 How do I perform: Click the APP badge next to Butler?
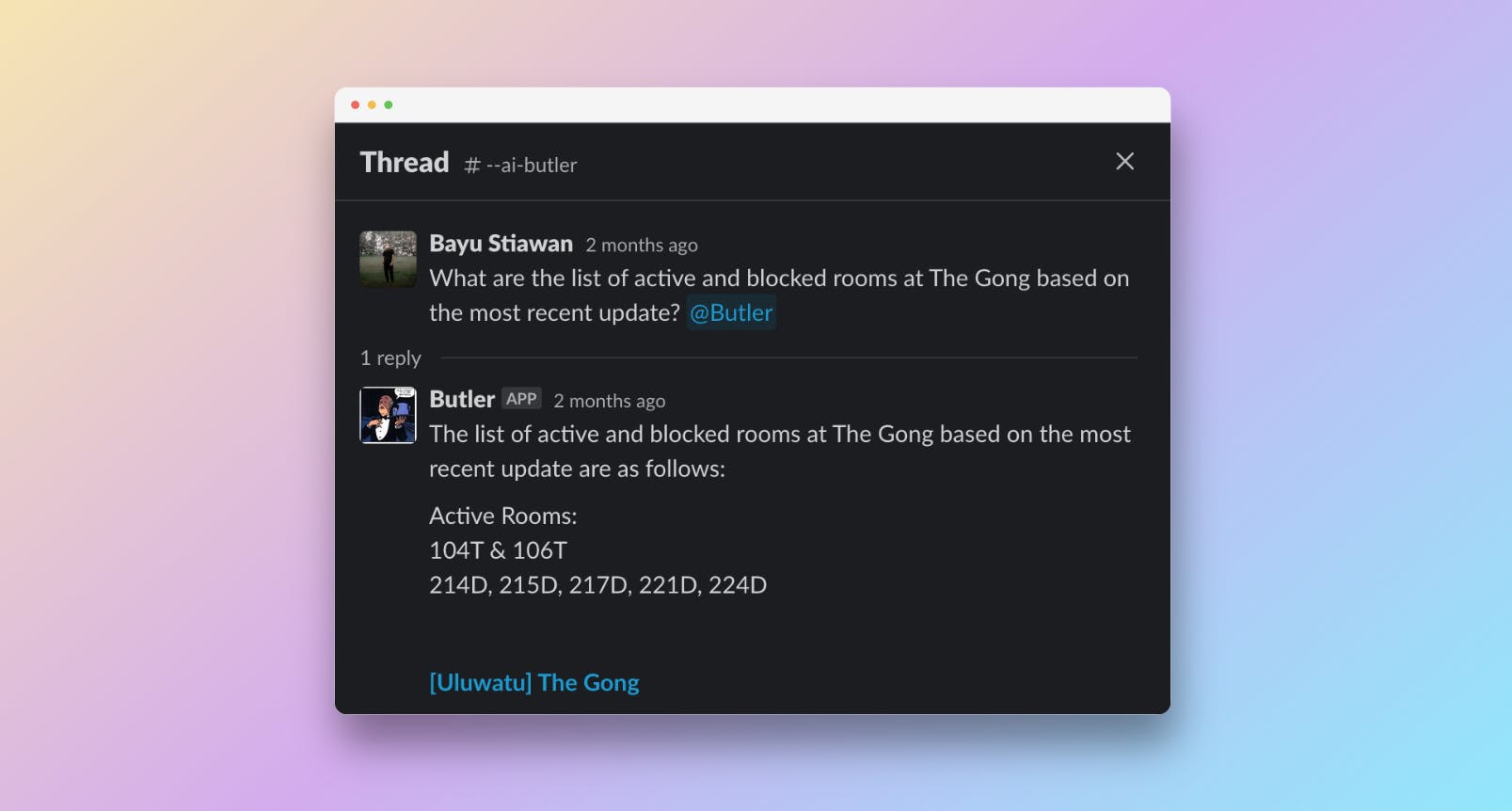(x=521, y=398)
